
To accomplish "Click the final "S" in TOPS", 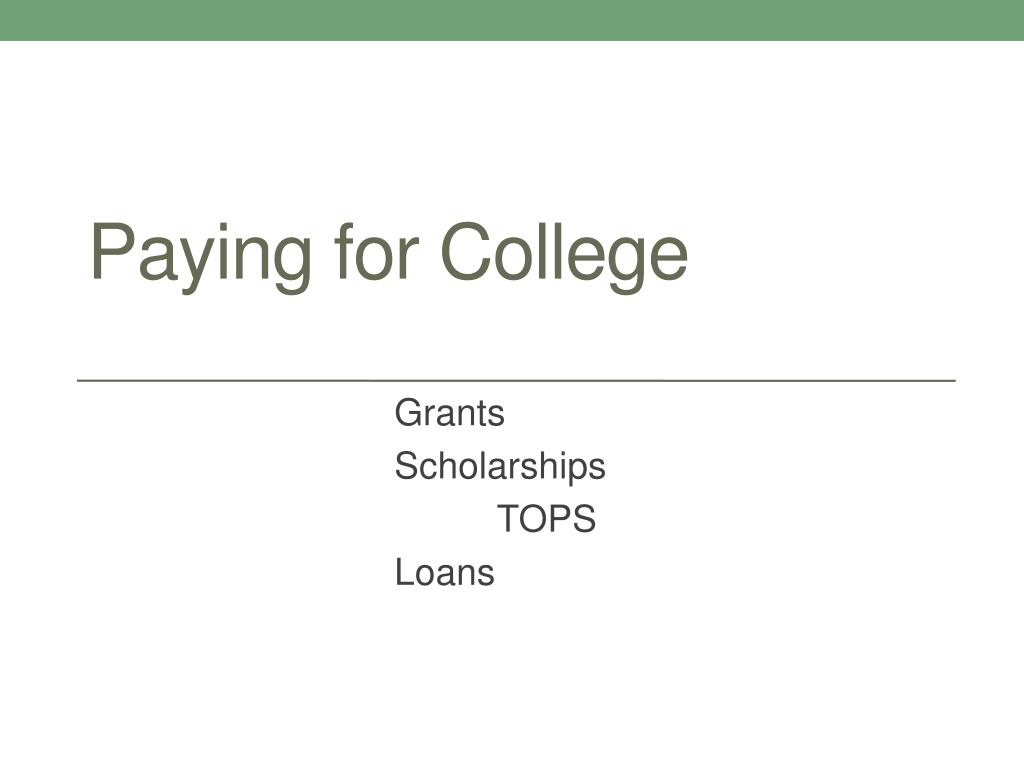I will pyautogui.click(x=584, y=519).
